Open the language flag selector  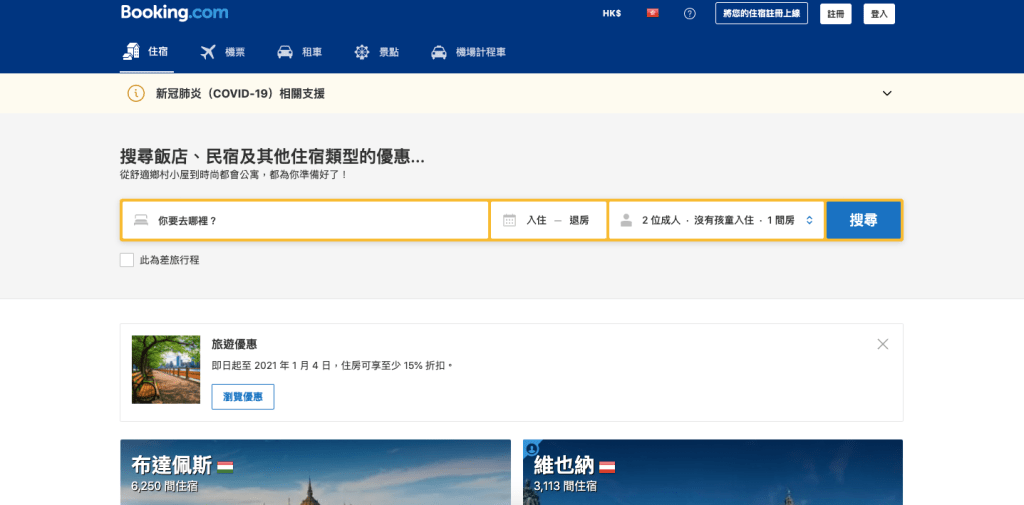tap(653, 14)
